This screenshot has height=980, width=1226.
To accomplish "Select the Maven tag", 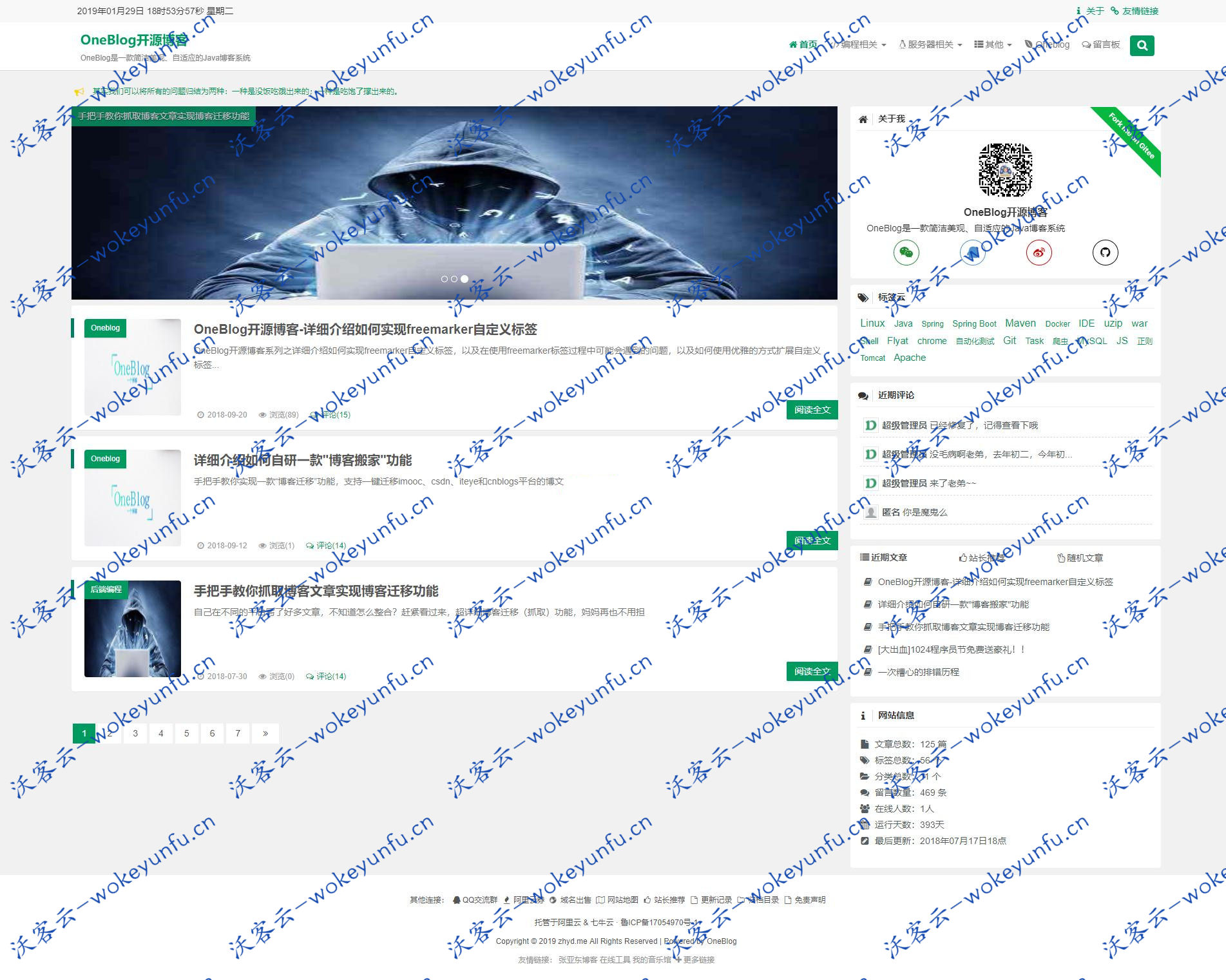I will point(1020,323).
